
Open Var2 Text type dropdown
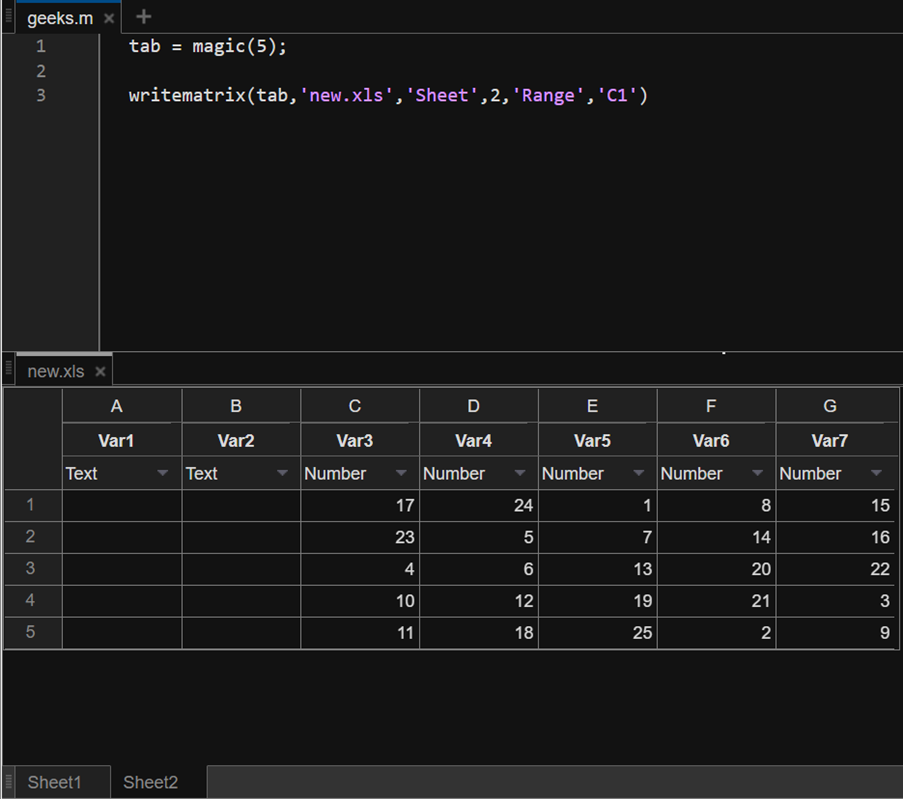tap(282, 474)
